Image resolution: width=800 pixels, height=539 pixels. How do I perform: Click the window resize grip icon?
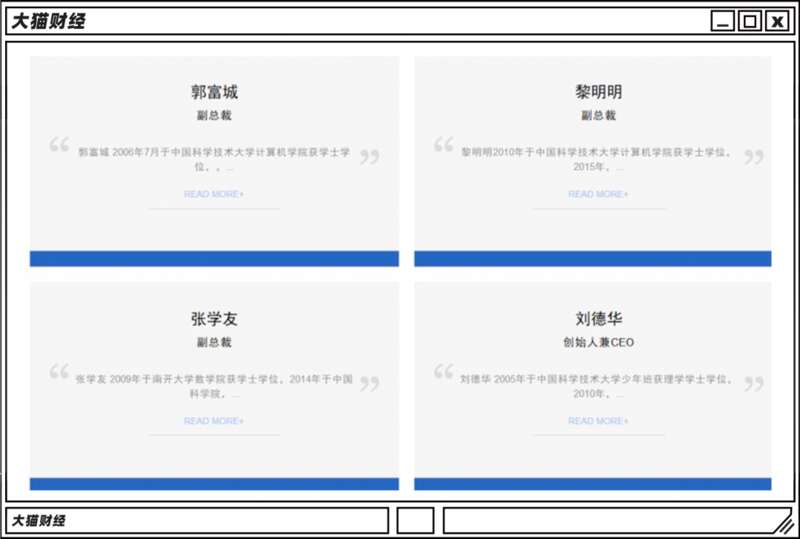[782, 524]
